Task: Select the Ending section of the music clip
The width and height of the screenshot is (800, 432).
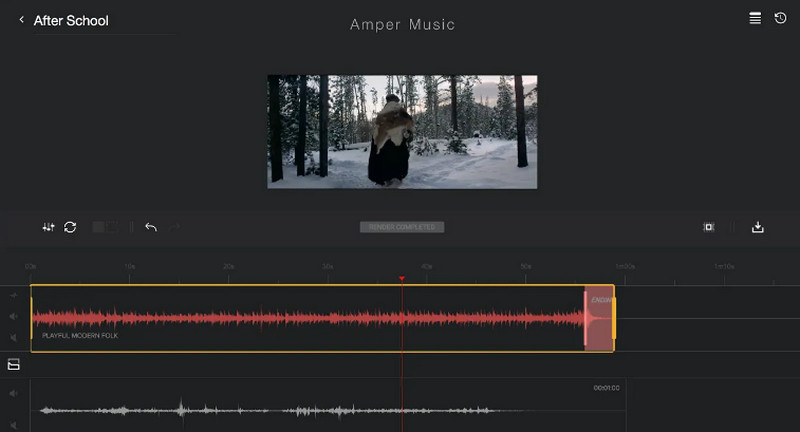Action: [599, 318]
